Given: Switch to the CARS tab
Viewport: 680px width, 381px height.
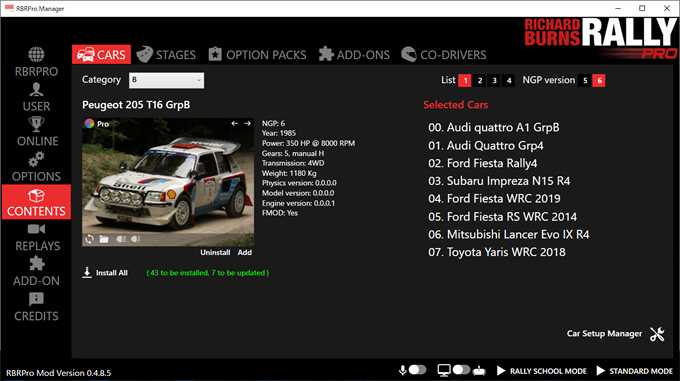Looking at the screenshot, I should point(101,55).
